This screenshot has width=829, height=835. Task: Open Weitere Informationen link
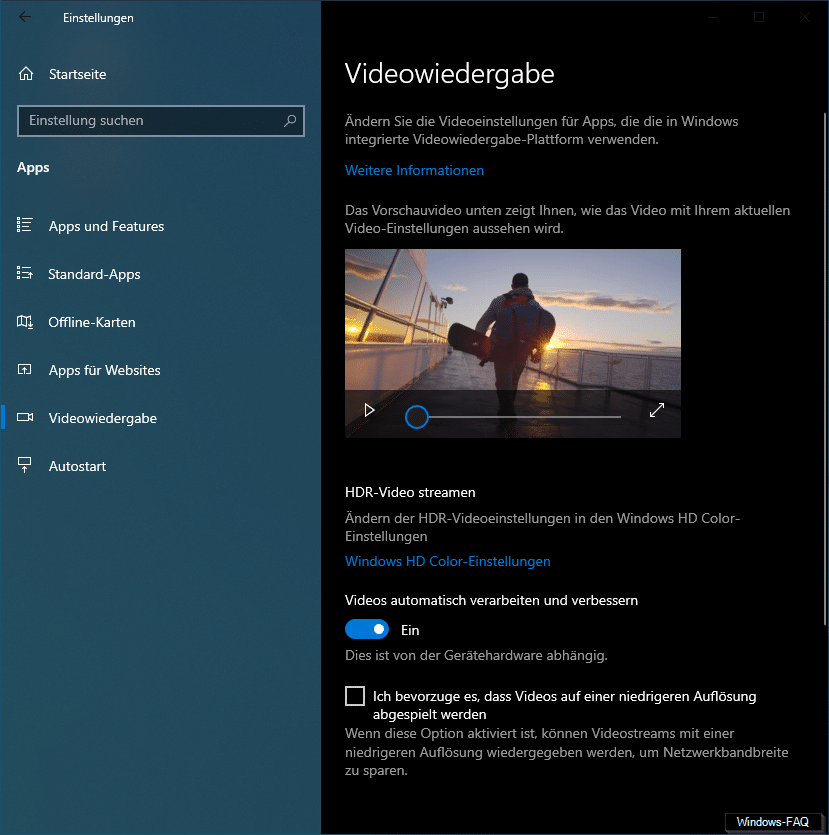pyautogui.click(x=414, y=170)
